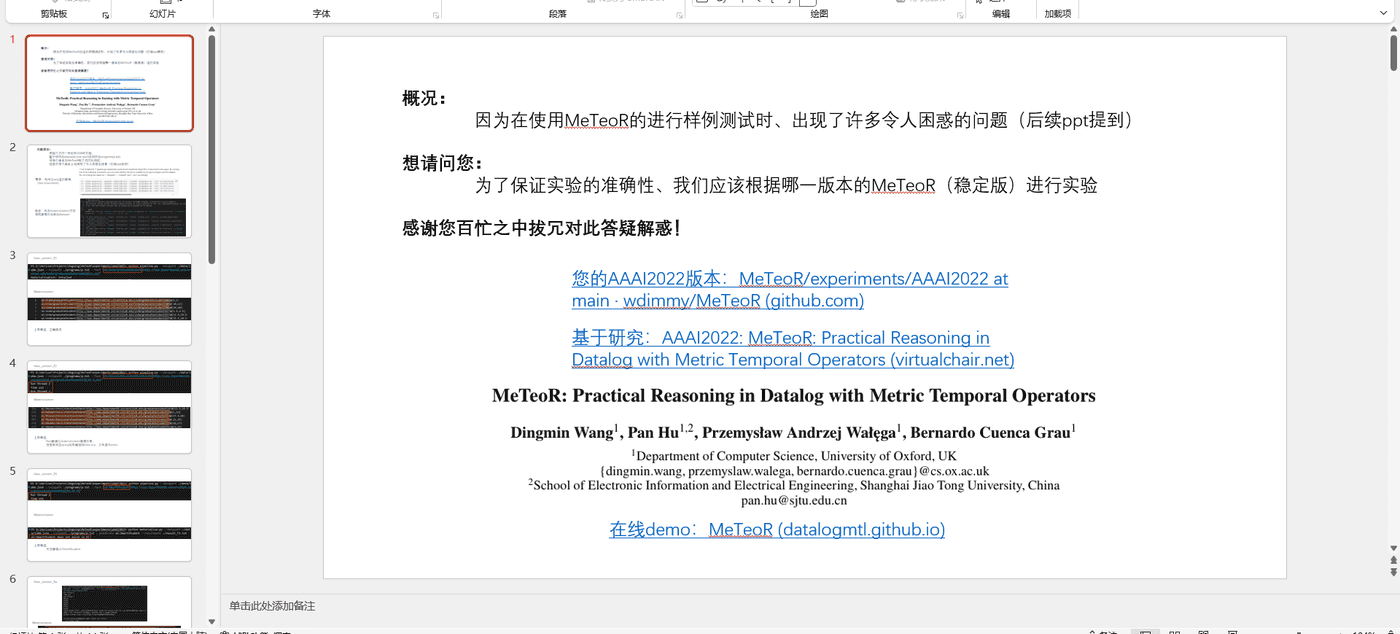Image resolution: width=1400 pixels, height=634 pixels.
Task: Open the AAAI2022版本 GitHub hyperlink
Action: (x=790, y=290)
